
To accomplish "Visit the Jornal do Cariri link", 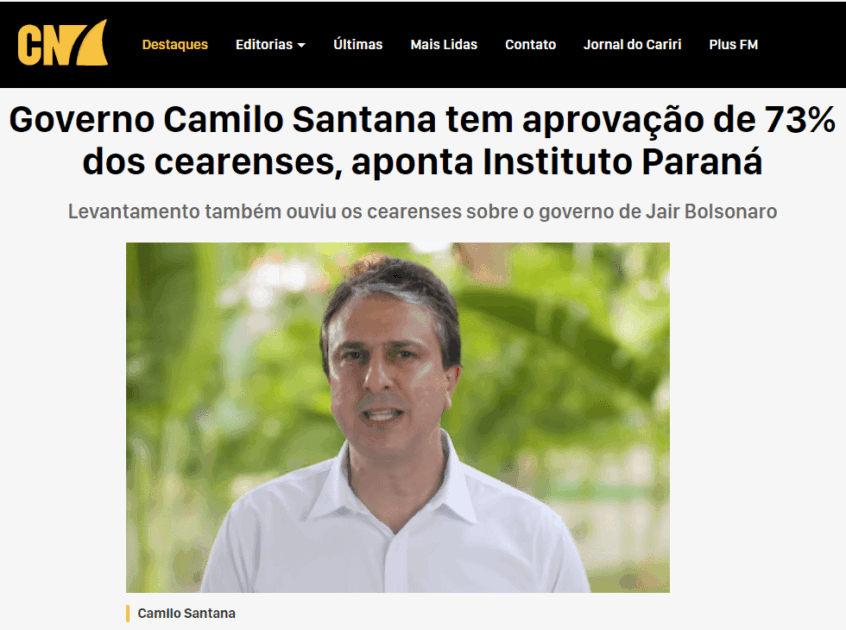I will [632, 44].
